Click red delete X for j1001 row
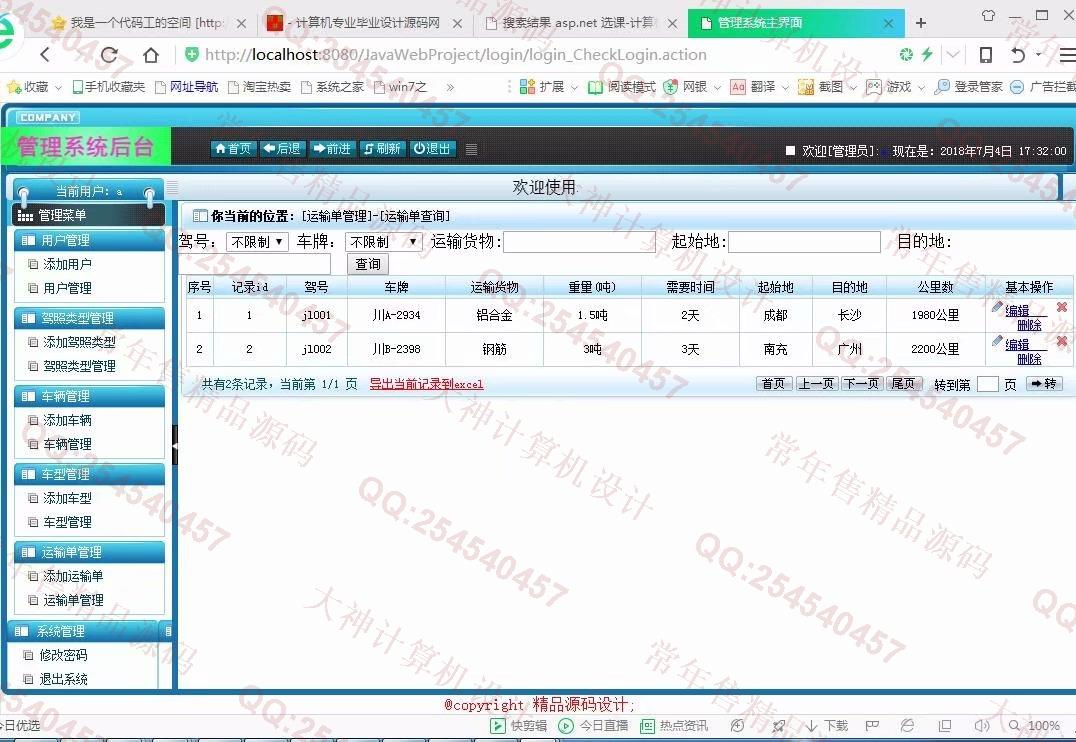This screenshot has height=742, width=1076. click(1062, 307)
